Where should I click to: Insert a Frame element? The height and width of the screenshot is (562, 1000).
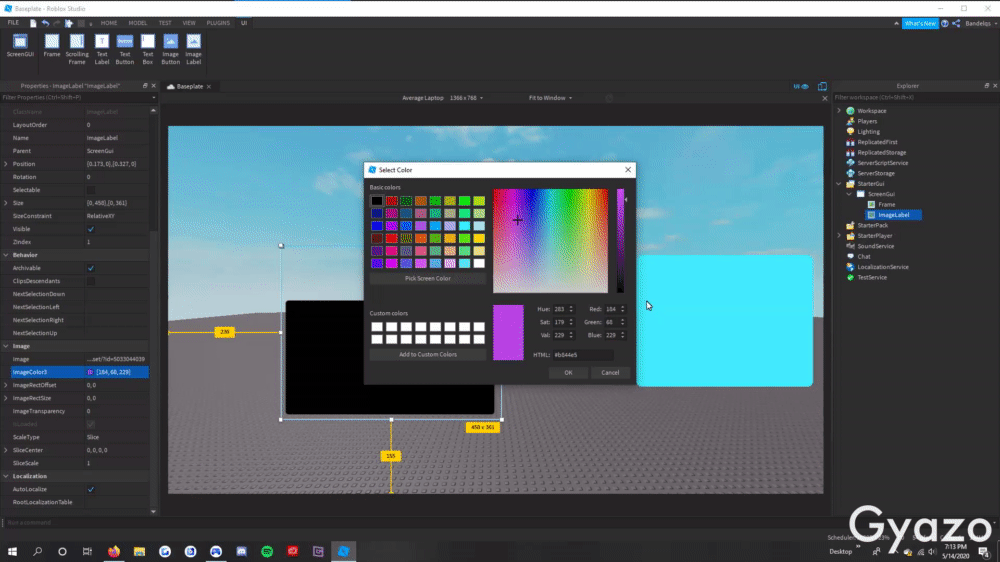(52, 48)
